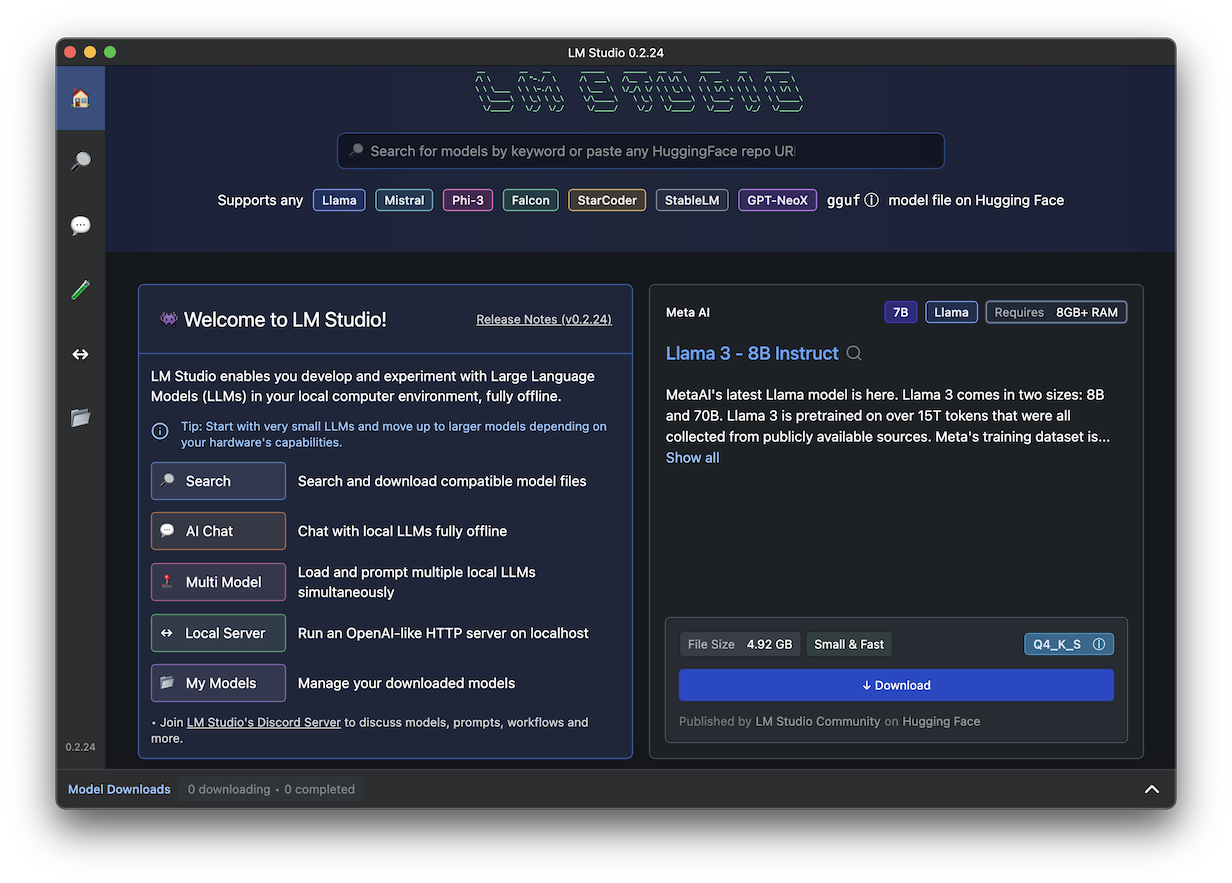The width and height of the screenshot is (1232, 883).
Task: Click the Local Server welcome button
Action: coord(218,633)
